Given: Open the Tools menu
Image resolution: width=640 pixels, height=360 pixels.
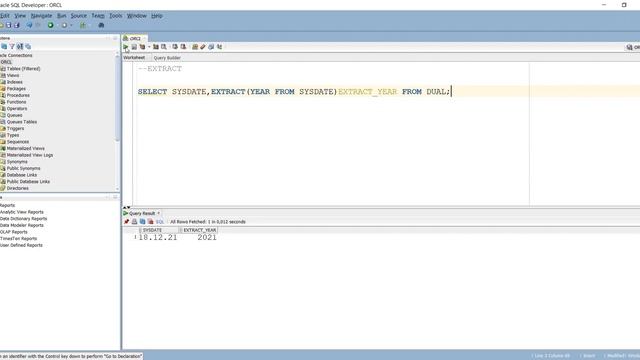Looking at the screenshot, I should coord(116,16).
